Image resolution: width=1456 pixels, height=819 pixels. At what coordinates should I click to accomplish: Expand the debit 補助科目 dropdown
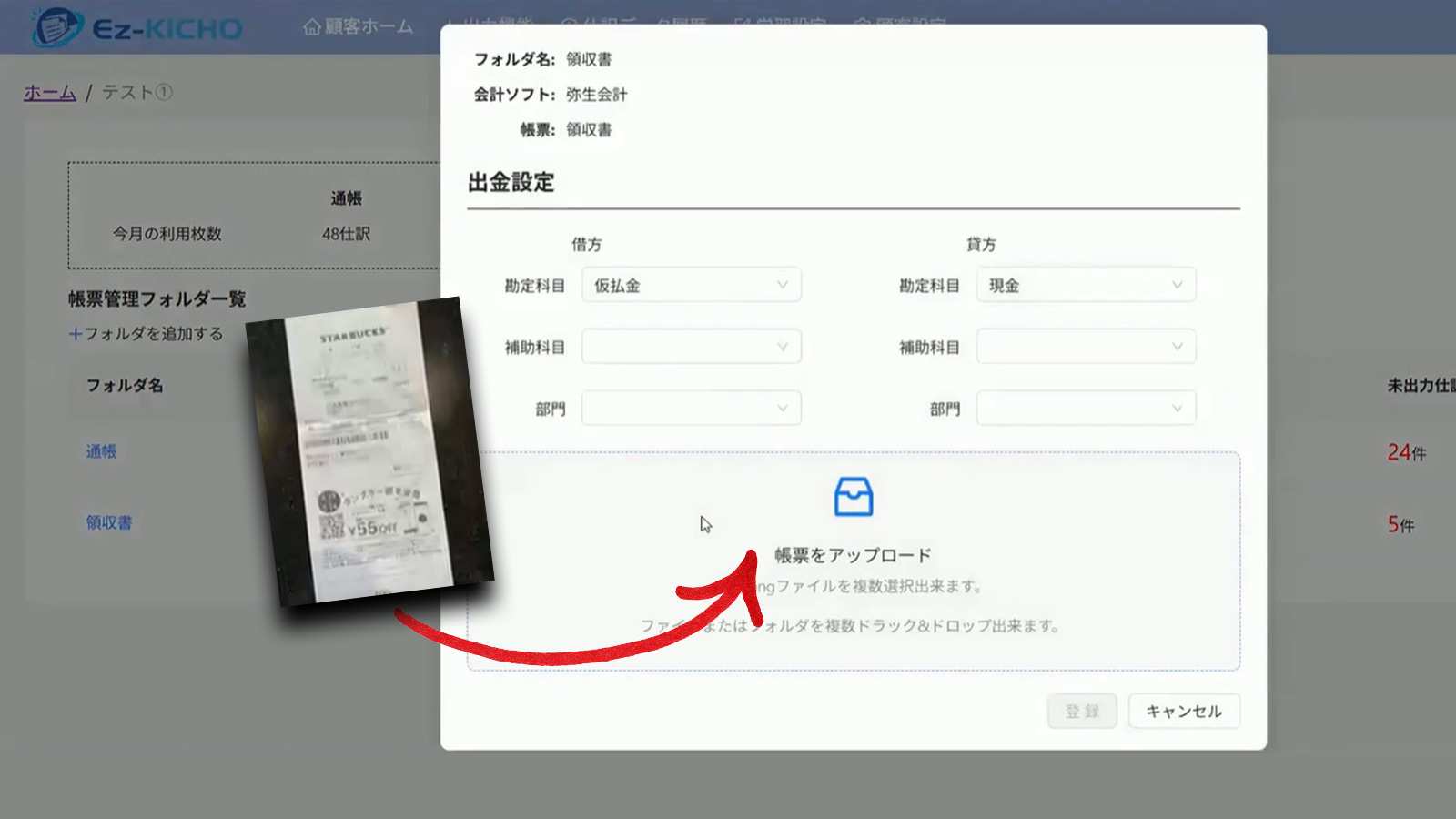(x=691, y=347)
